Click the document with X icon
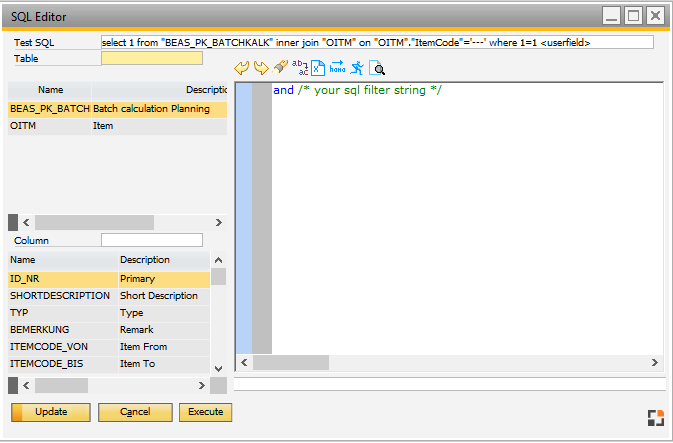 coord(318,68)
